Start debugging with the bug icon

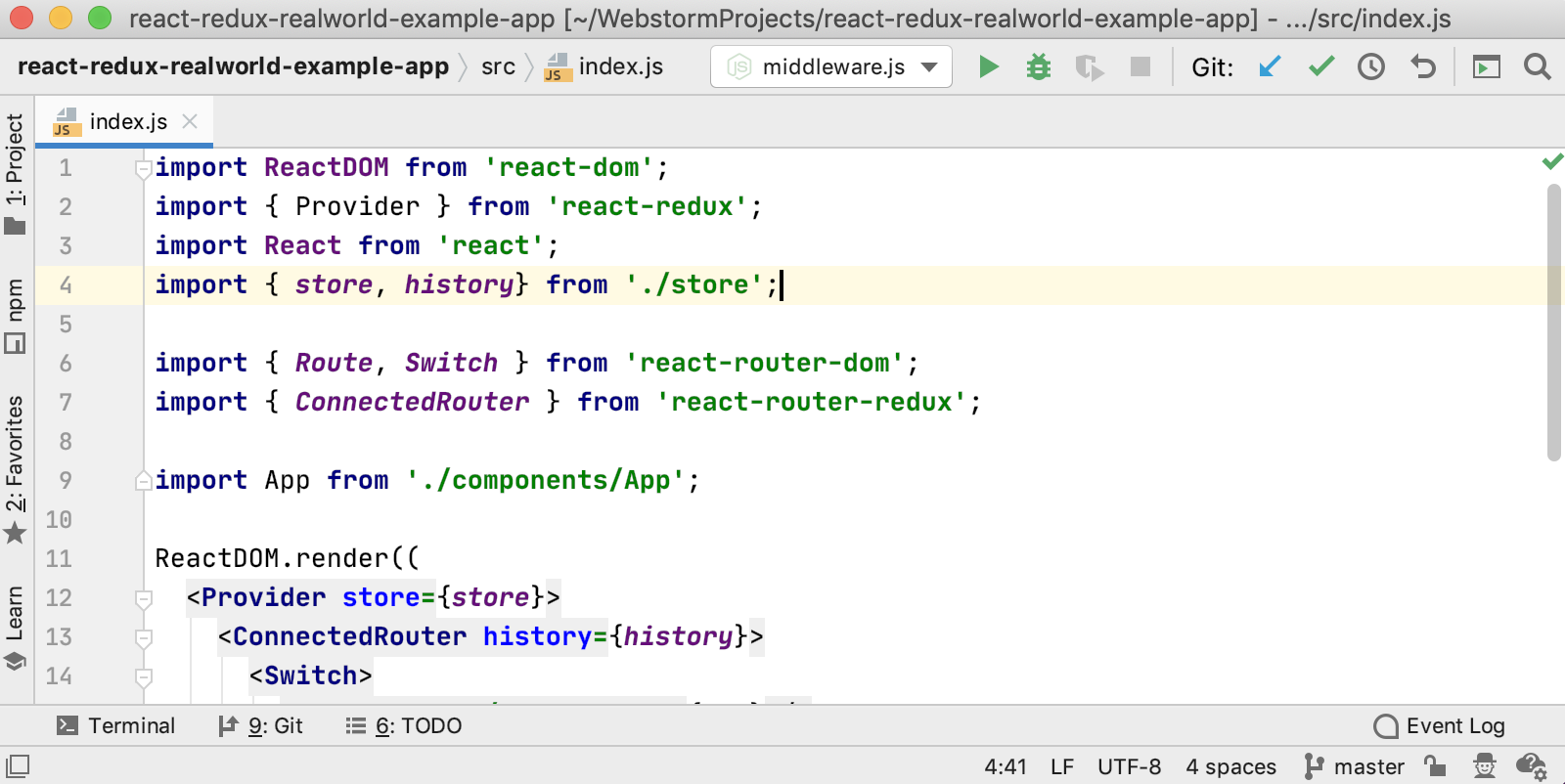tap(1039, 66)
